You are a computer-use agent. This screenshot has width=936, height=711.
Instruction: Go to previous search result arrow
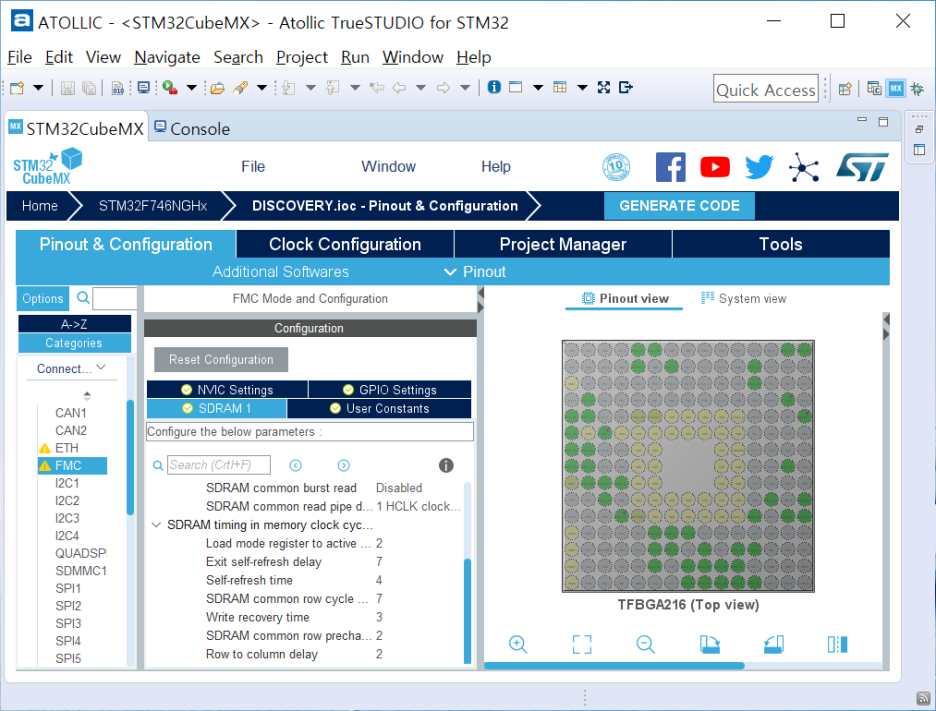click(x=295, y=465)
